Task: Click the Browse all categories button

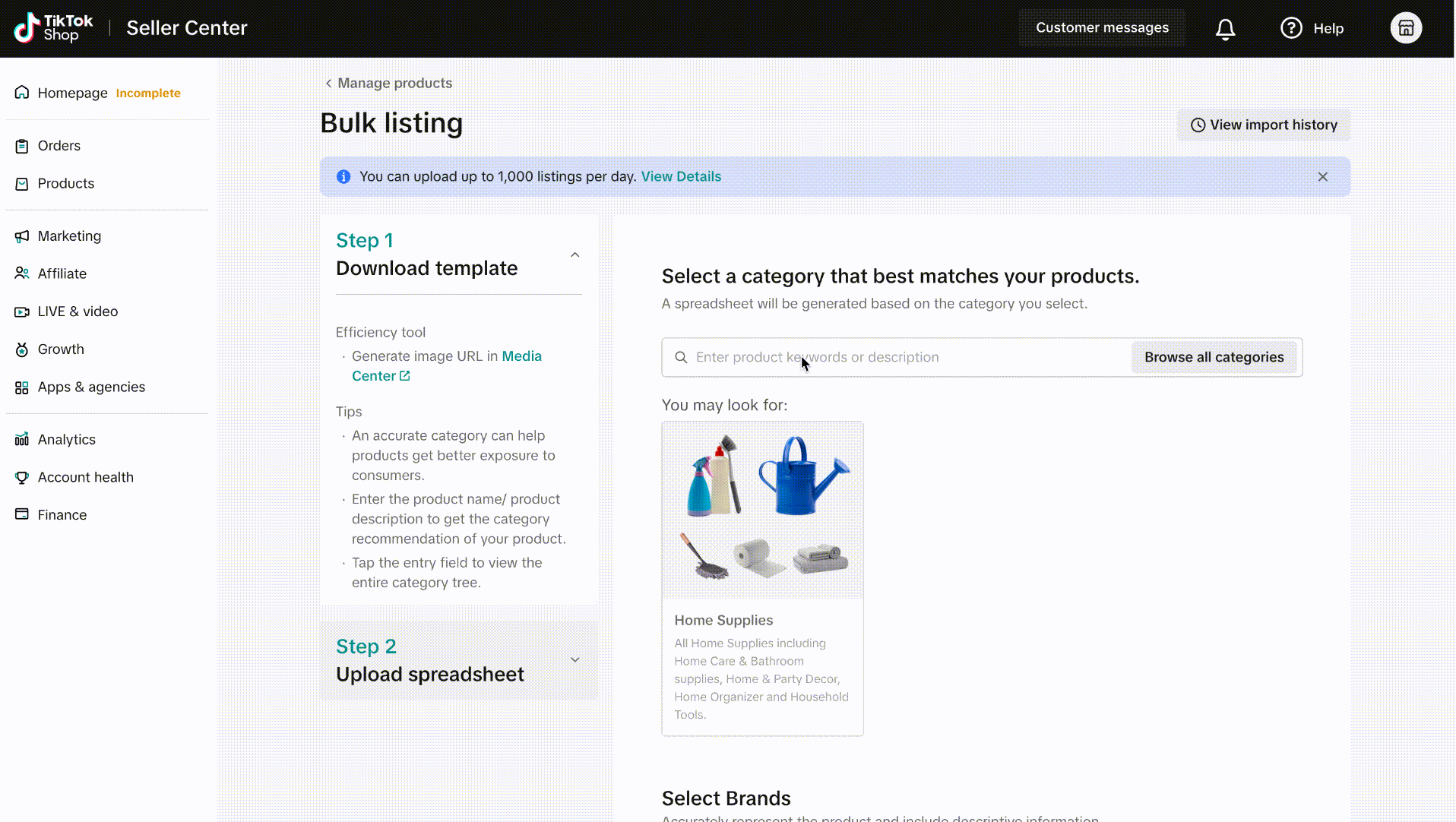Action: (1214, 357)
